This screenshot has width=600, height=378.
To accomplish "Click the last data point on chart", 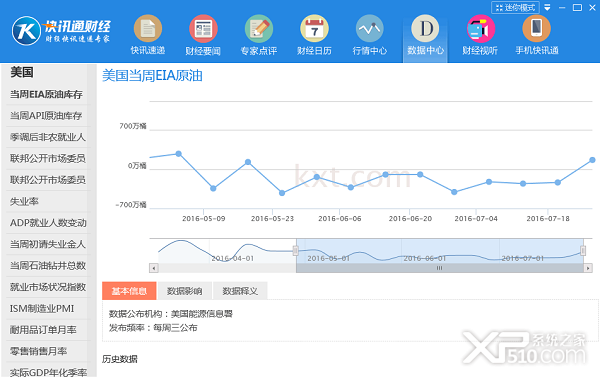I will pos(592,160).
